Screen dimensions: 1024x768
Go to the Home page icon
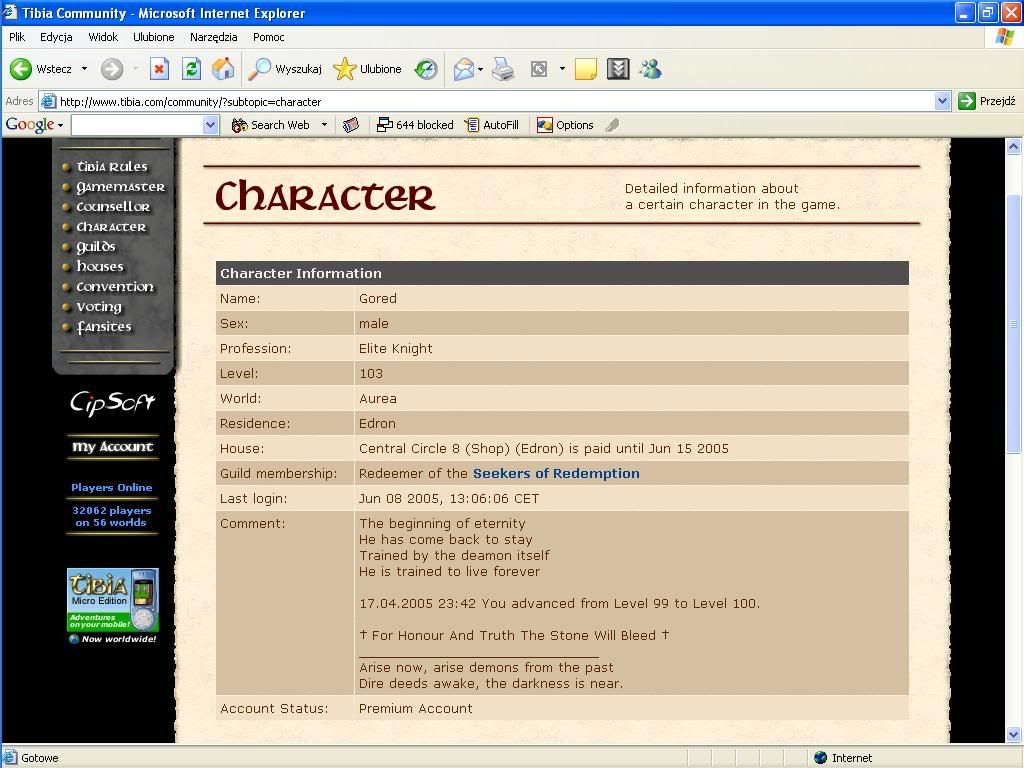[223, 69]
